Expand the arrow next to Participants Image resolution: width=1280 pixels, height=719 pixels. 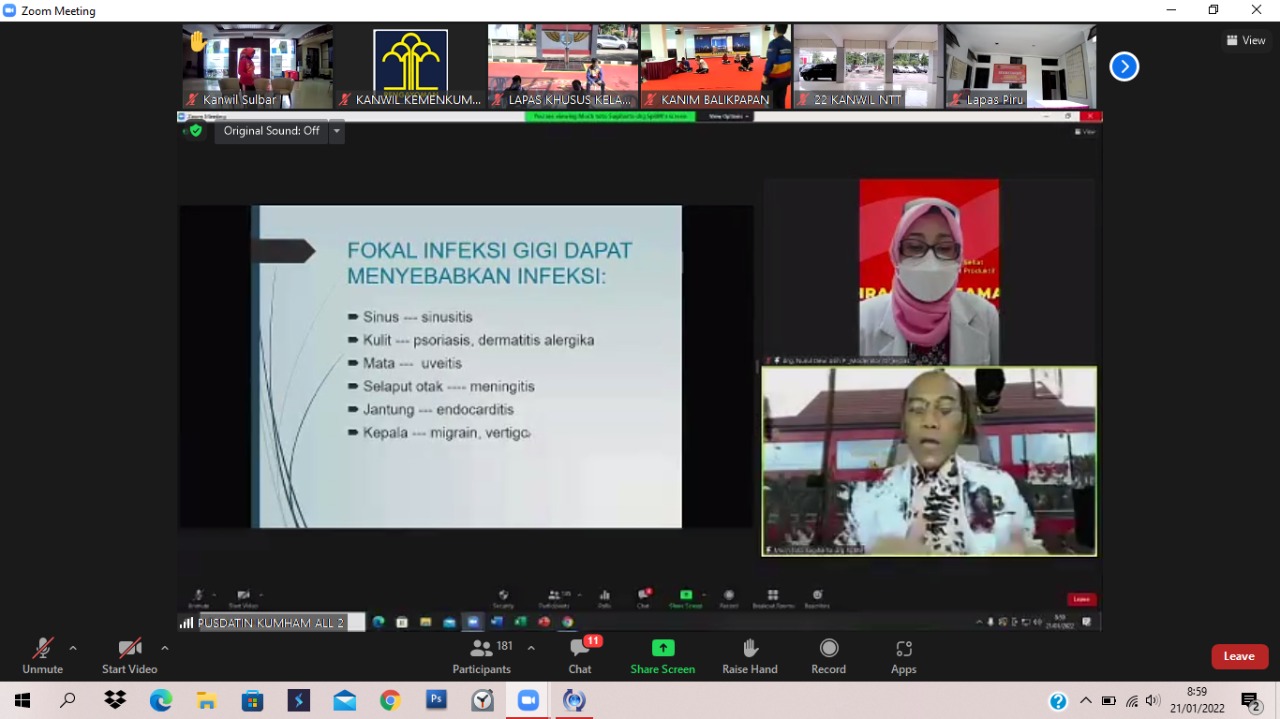click(531, 648)
